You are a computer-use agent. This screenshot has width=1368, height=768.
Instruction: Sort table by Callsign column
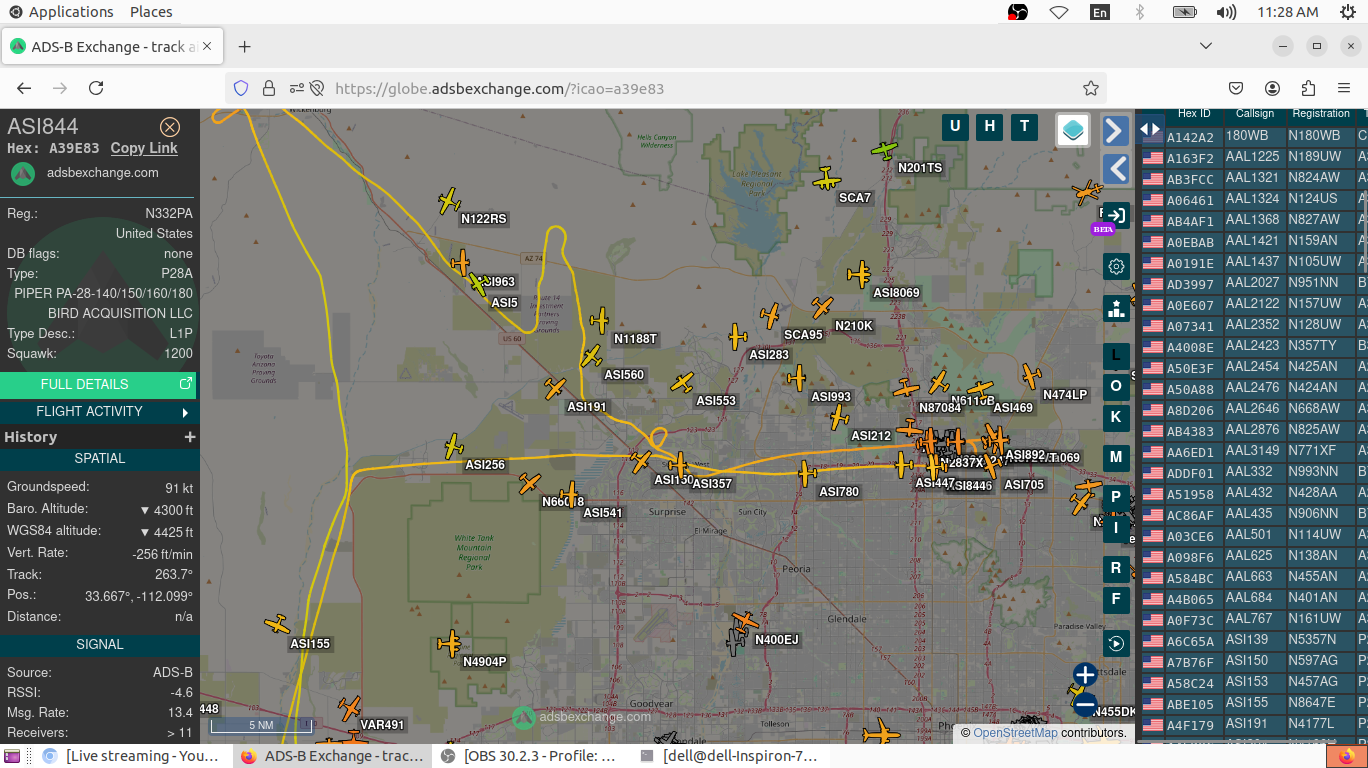tap(1255, 114)
